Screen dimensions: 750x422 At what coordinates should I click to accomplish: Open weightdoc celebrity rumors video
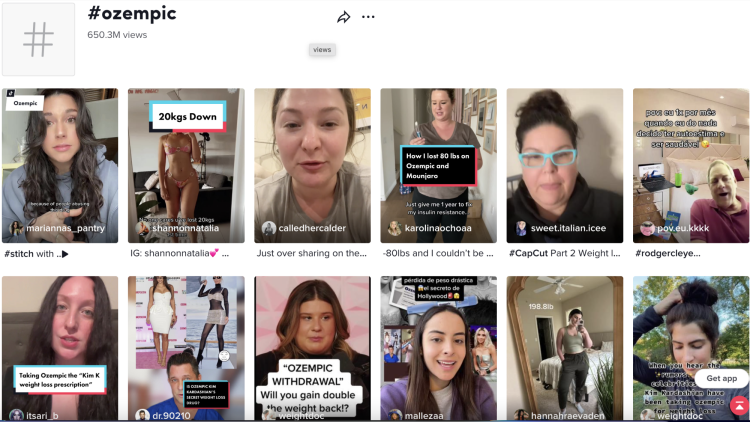pyautogui.click(x=691, y=348)
